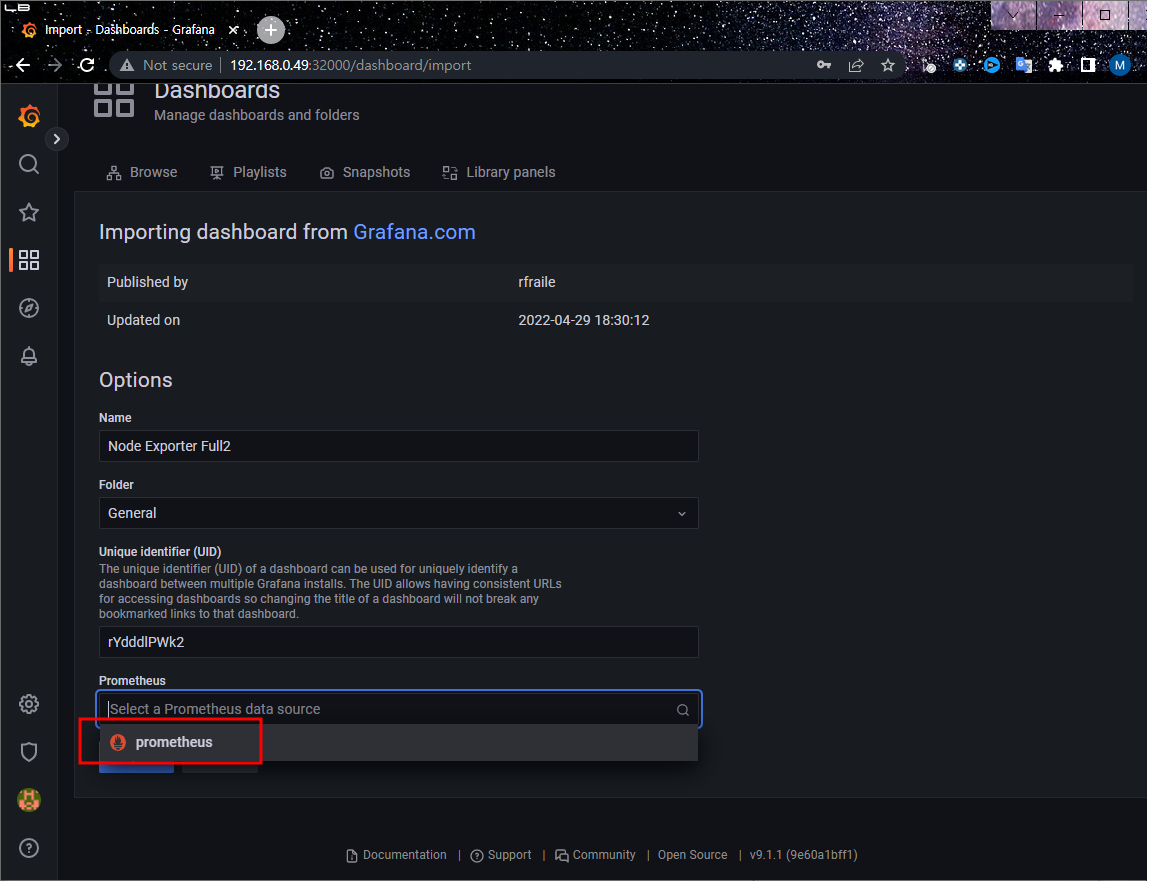Switch to the Browse tab

[142, 172]
